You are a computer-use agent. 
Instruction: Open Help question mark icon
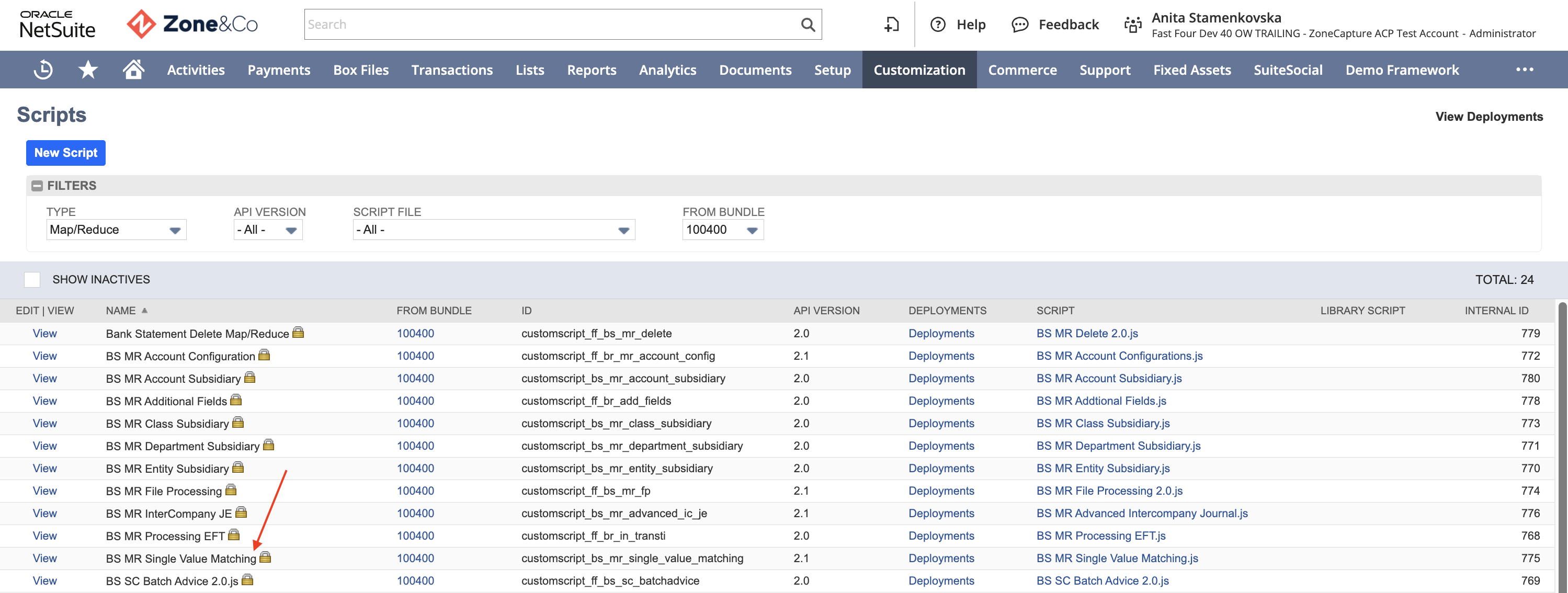click(938, 25)
